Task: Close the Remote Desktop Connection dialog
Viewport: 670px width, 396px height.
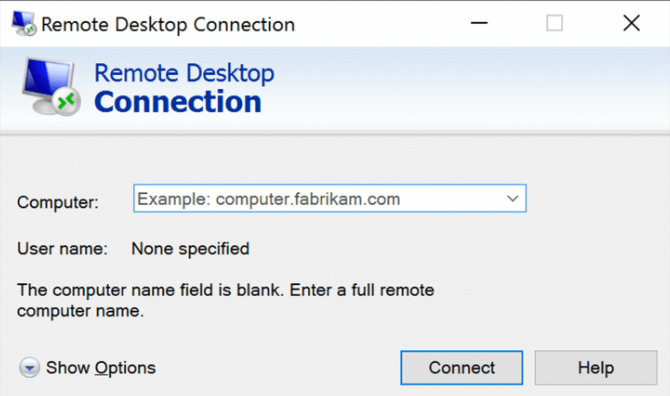Action: click(x=631, y=23)
